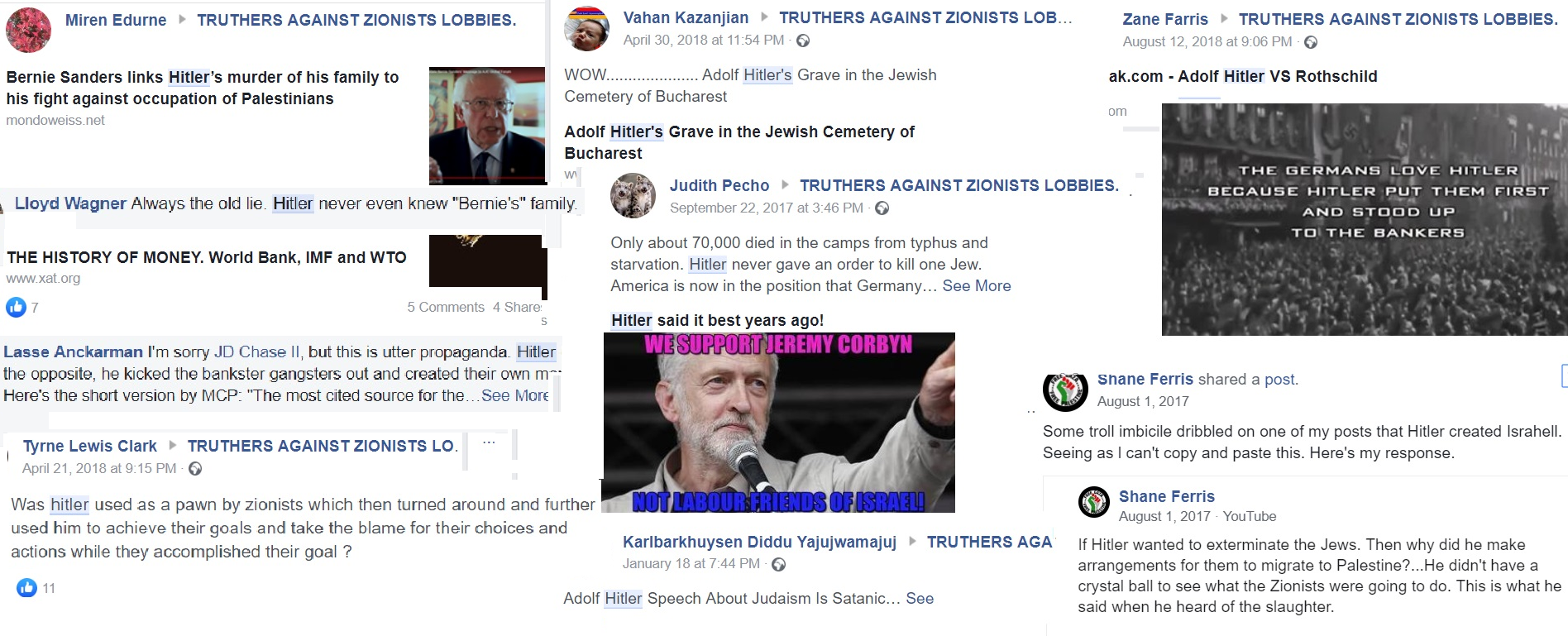Open Shane Ferris shared 'post' link
This screenshot has height=636, width=1568.
[x=1280, y=380]
